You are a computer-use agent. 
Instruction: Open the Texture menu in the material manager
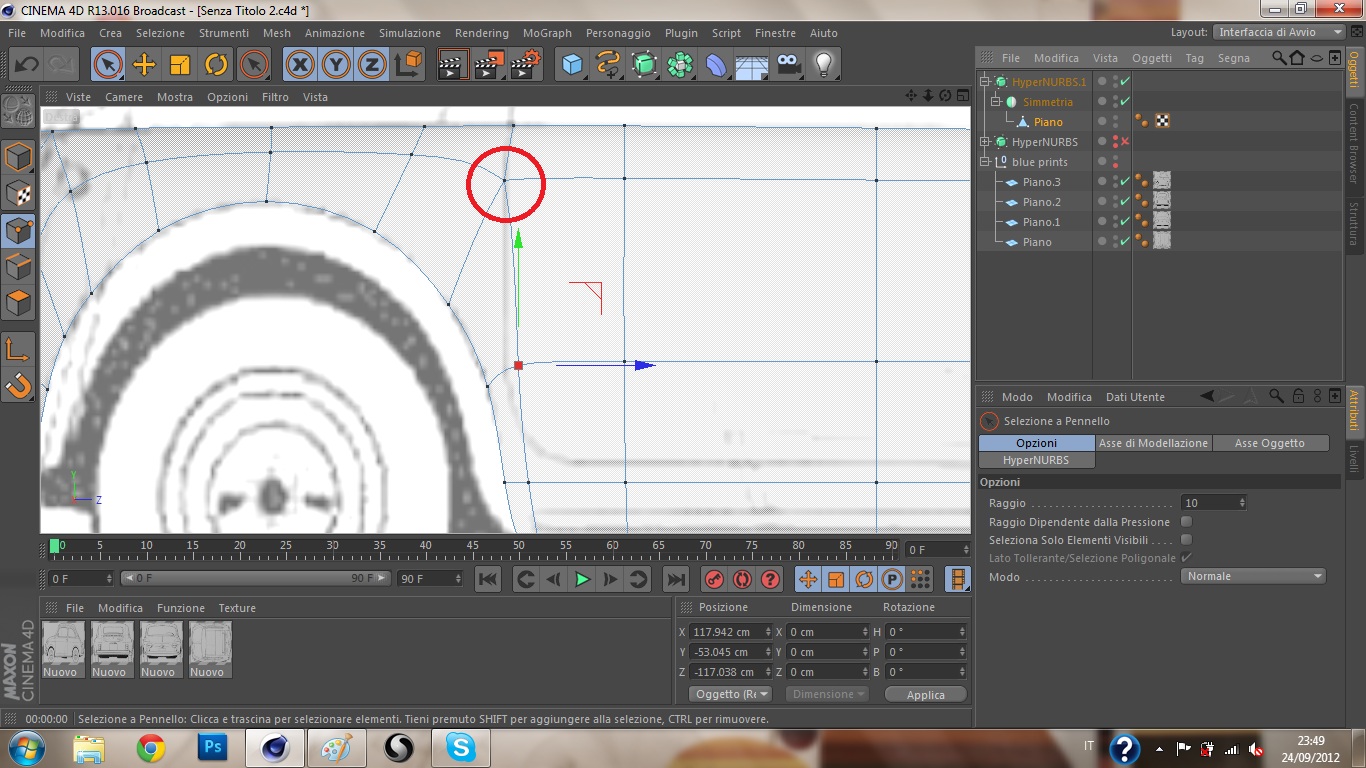[237, 608]
